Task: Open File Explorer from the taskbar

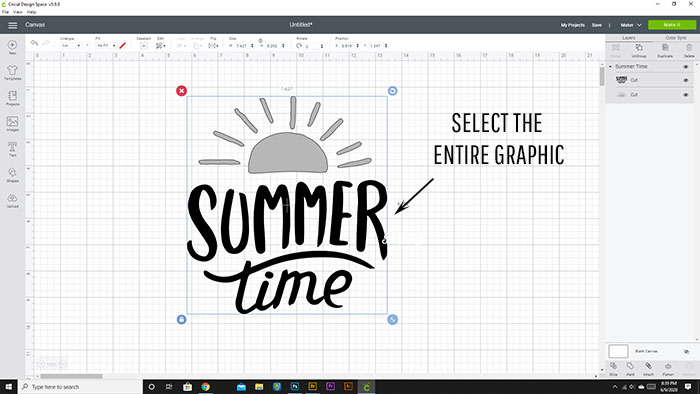Action: click(259, 386)
